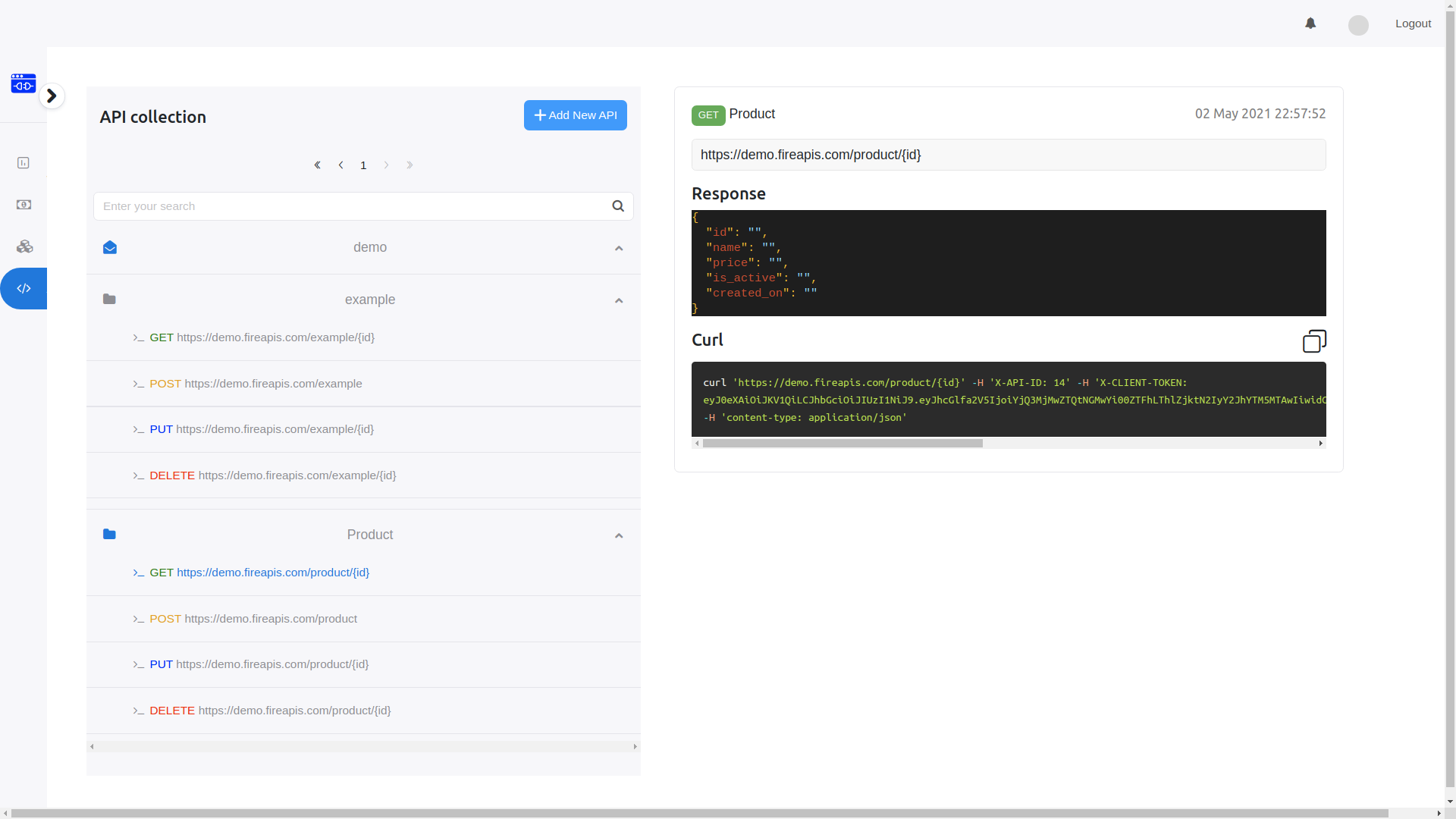Viewport: 1456px width, 819px height.
Task: Click the Response JSON code block
Action: (1009, 263)
